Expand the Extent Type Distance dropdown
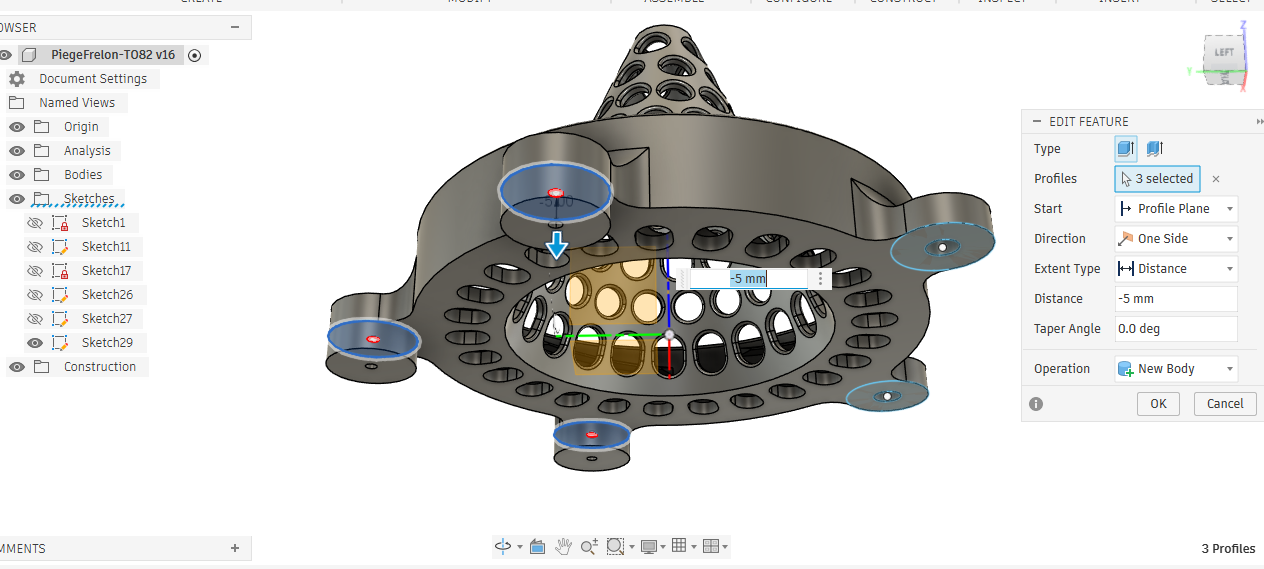Viewport: 1264px width, 569px height. tap(1176, 269)
